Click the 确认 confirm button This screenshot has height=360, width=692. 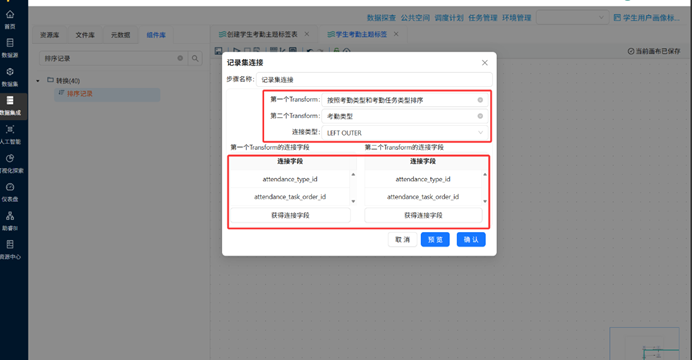471,240
